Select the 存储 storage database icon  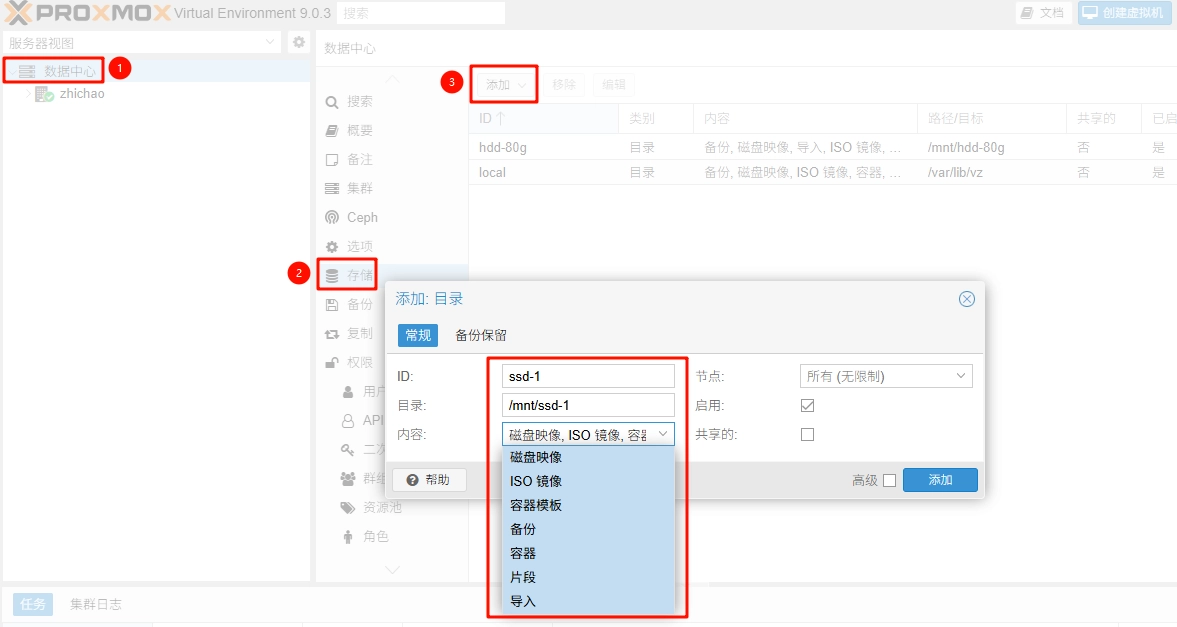332,276
